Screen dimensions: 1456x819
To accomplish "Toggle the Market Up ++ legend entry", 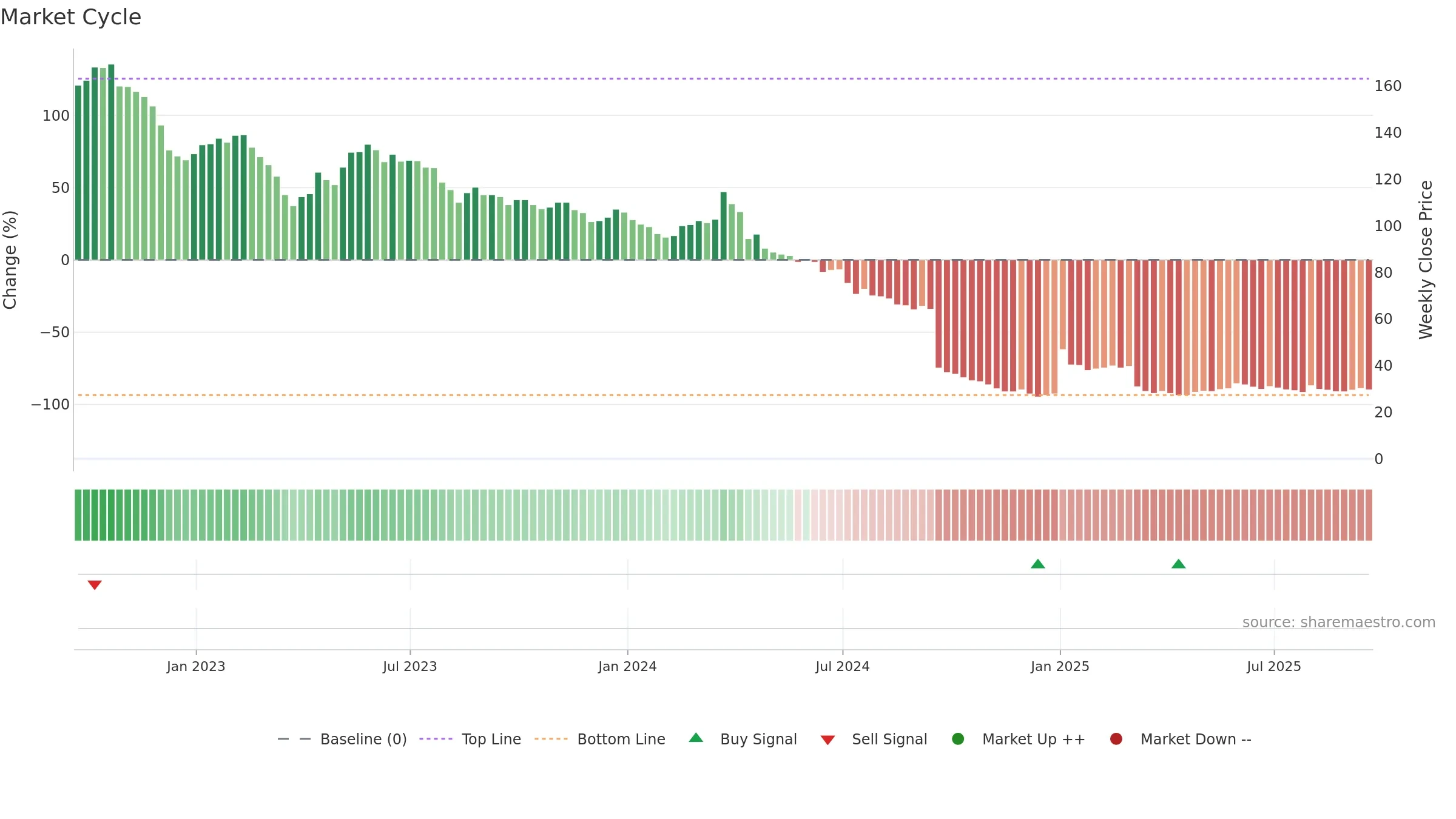I will point(1019,739).
